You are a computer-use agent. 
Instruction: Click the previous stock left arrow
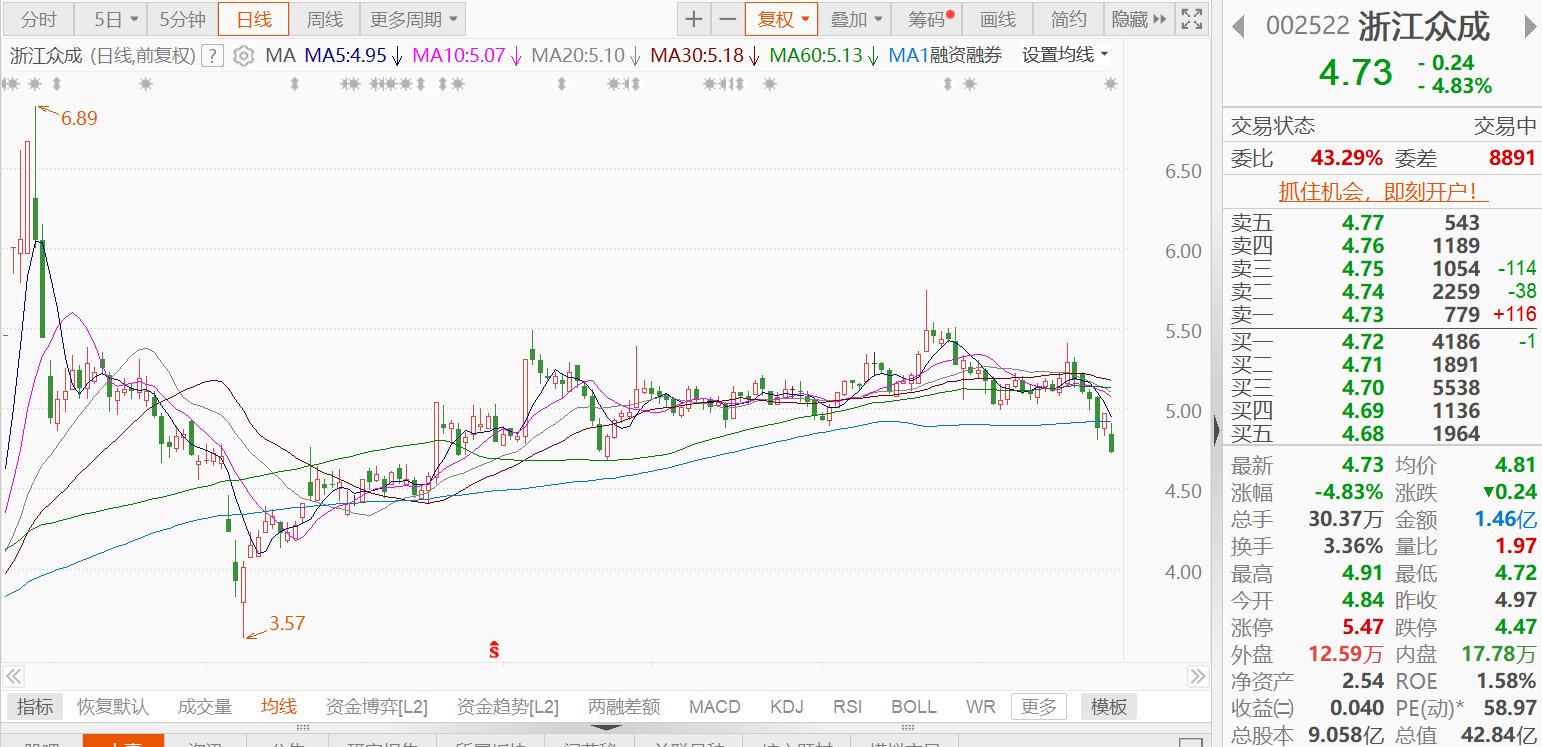coord(1238,26)
